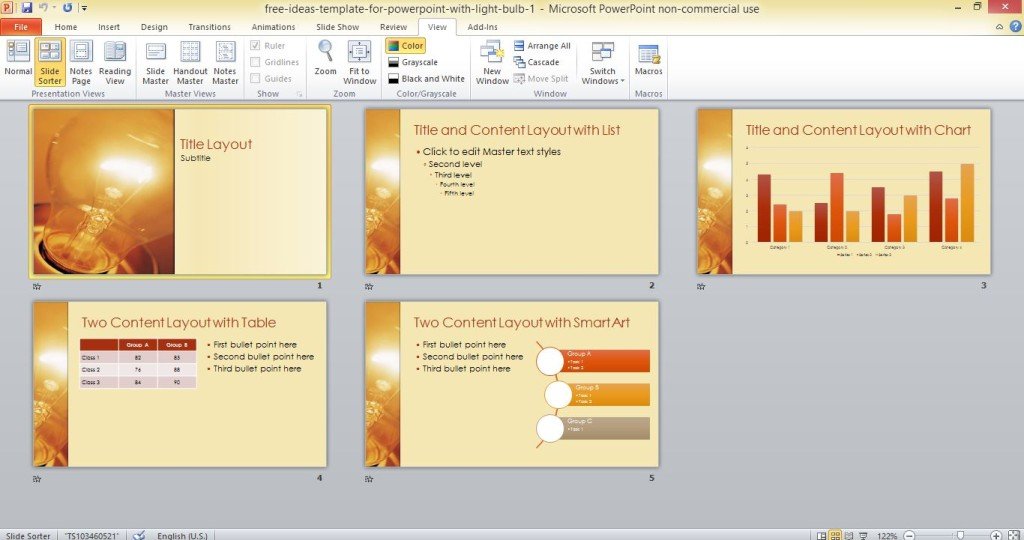Click status bar Reading View icon
Image resolution: width=1024 pixels, height=540 pixels.
849,535
